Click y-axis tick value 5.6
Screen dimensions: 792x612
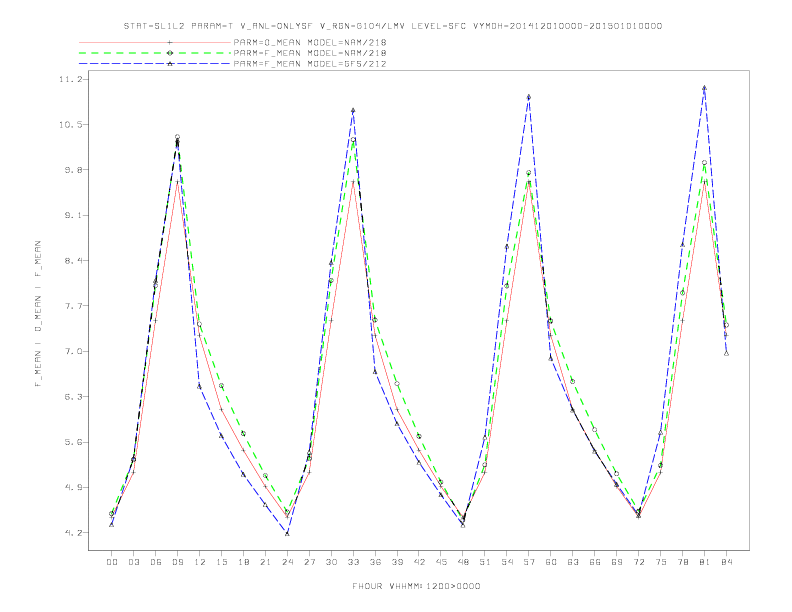(72, 442)
